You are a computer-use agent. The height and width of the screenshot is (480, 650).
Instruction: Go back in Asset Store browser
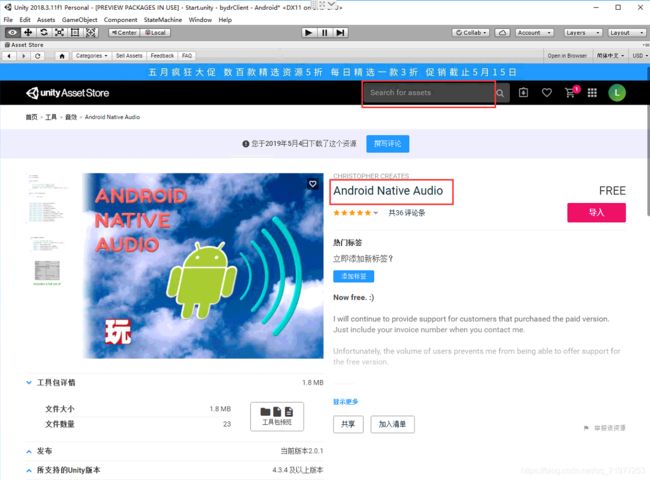pyautogui.click(x=10, y=56)
